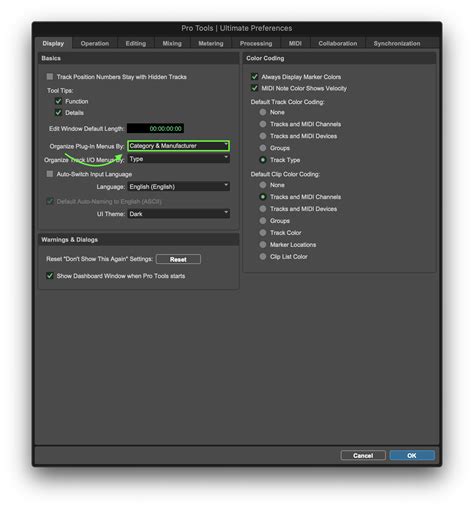Select None for Default Clip Color Coding

(x=263, y=185)
